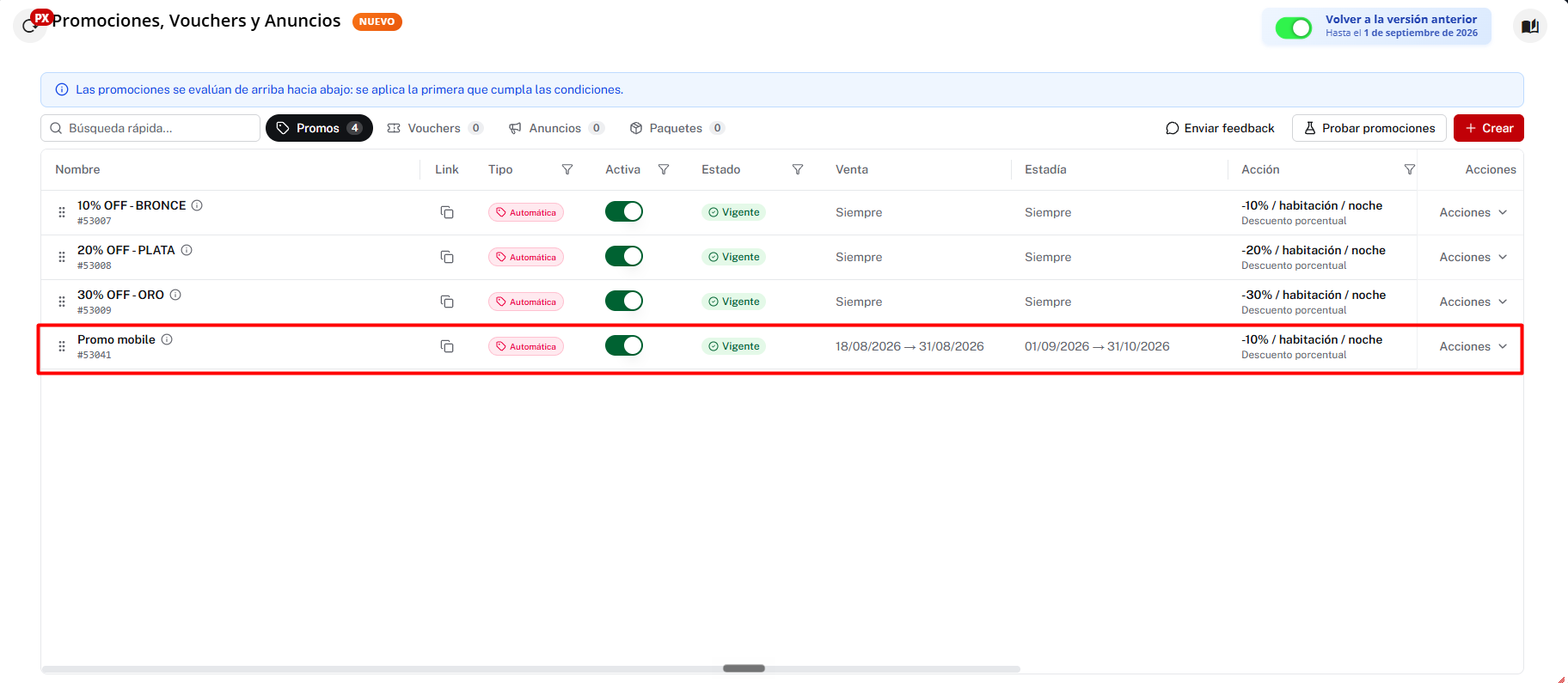
Task: Filter the Acción column
Action: 1410,169
